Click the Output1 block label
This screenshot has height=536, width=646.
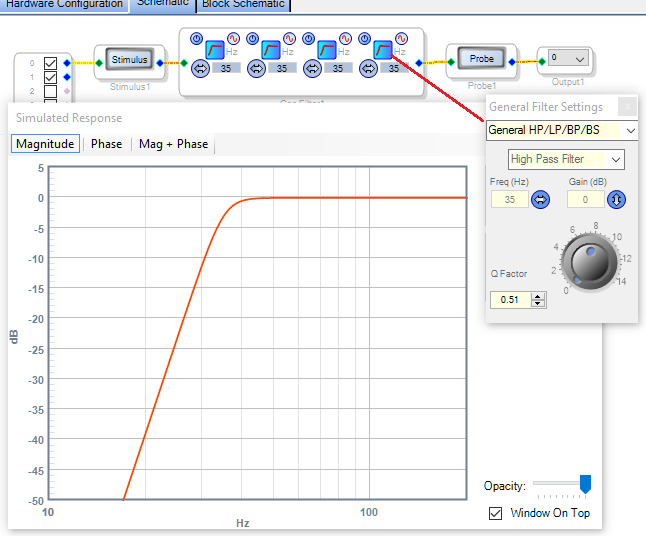[x=568, y=82]
